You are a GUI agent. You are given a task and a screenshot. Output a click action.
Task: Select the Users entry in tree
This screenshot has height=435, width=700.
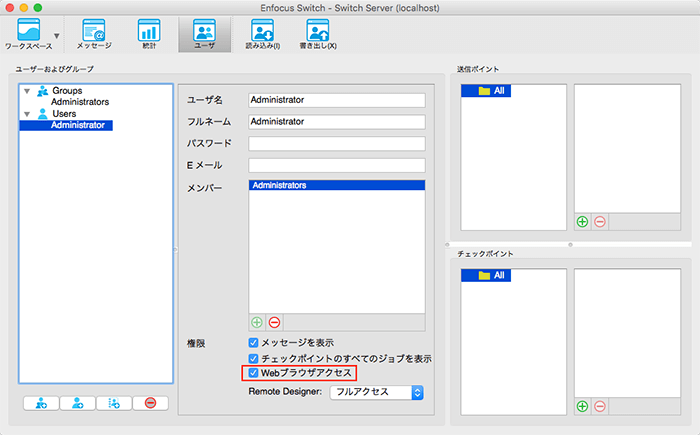64,113
